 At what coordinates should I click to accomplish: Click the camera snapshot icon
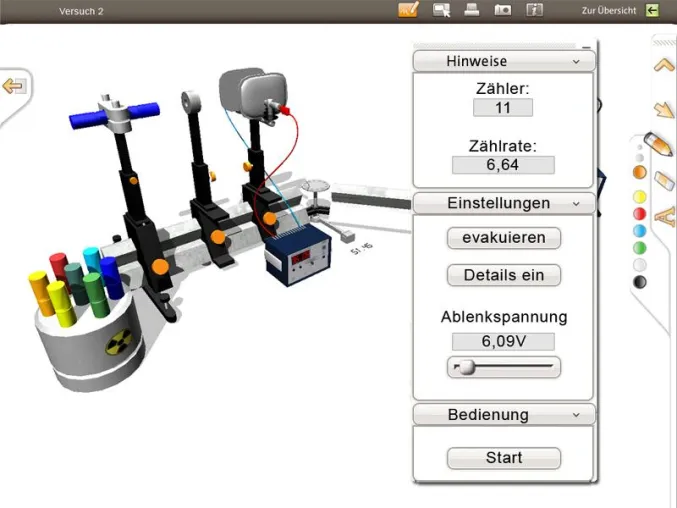(x=503, y=9)
